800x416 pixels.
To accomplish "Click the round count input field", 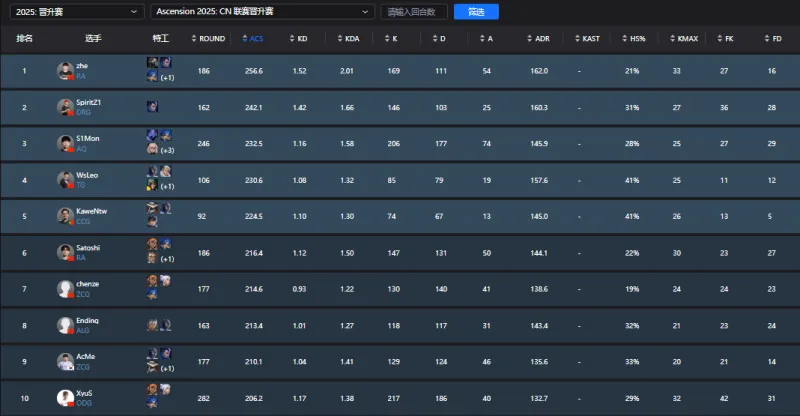I will [x=414, y=12].
